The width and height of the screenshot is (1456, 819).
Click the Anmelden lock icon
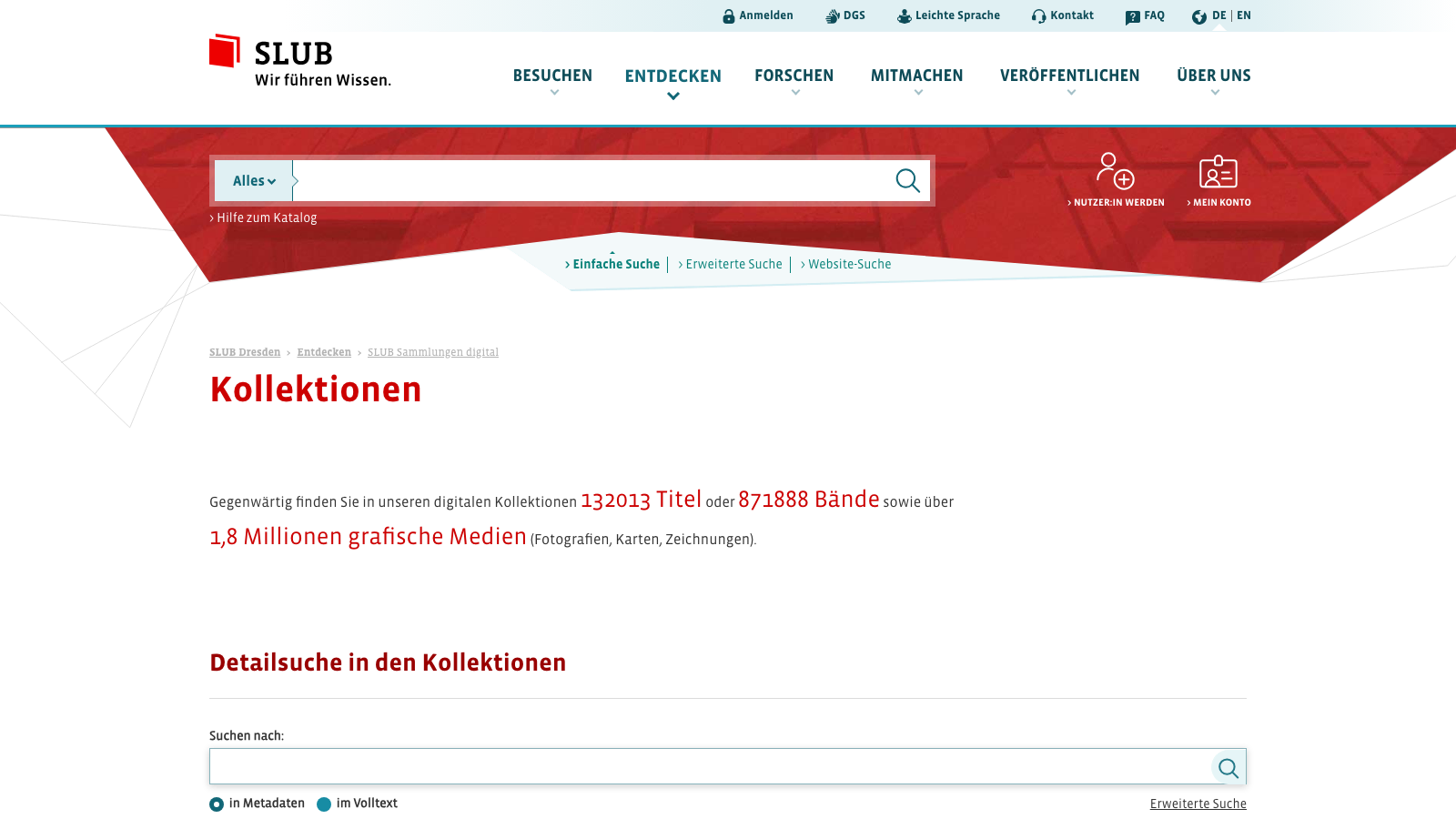(x=727, y=15)
